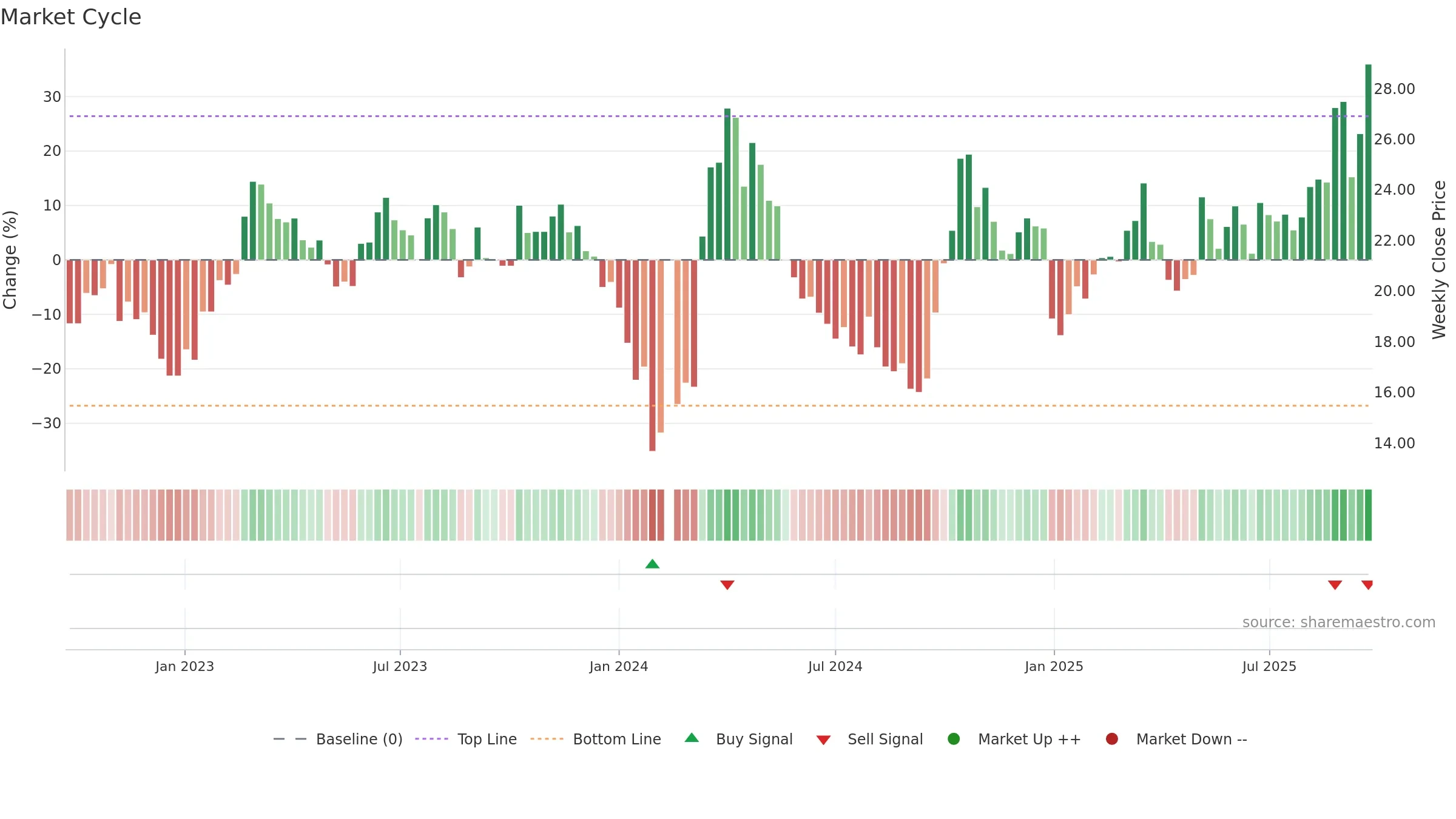The image size is (1456, 819).
Task: Click the Jul 2024 axis label
Action: pyautogui.click(x=835, y=667)
